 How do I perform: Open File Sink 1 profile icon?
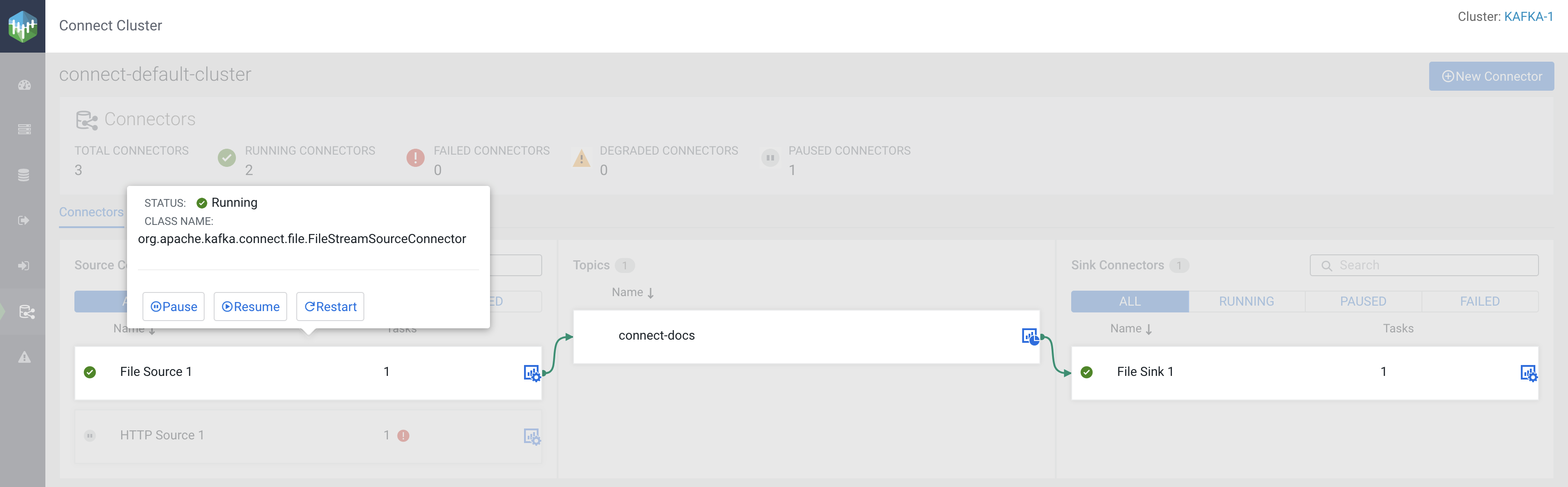[1528, 373]
